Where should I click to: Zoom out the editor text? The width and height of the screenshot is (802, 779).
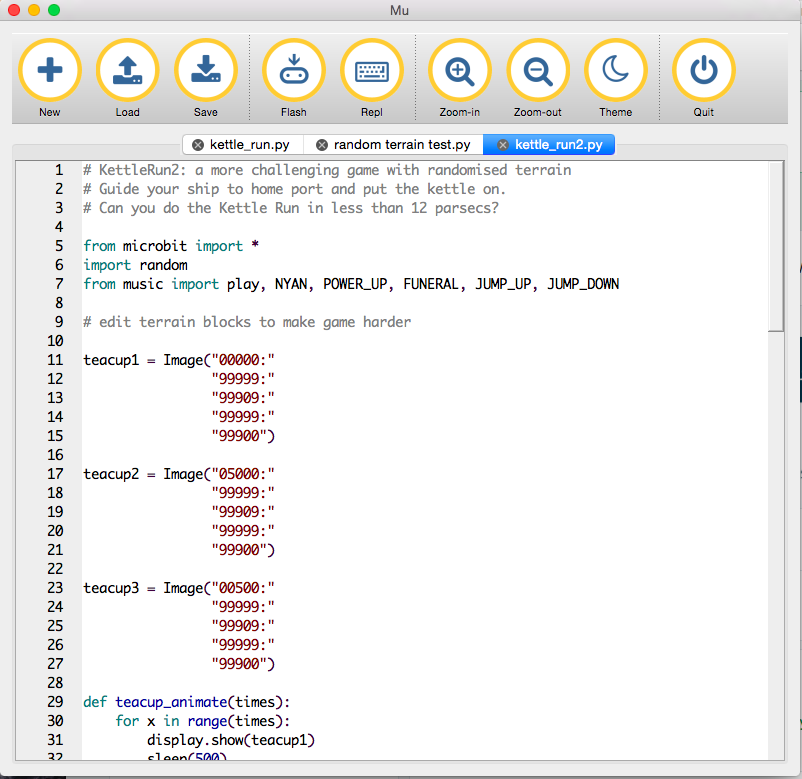point(537,70)
